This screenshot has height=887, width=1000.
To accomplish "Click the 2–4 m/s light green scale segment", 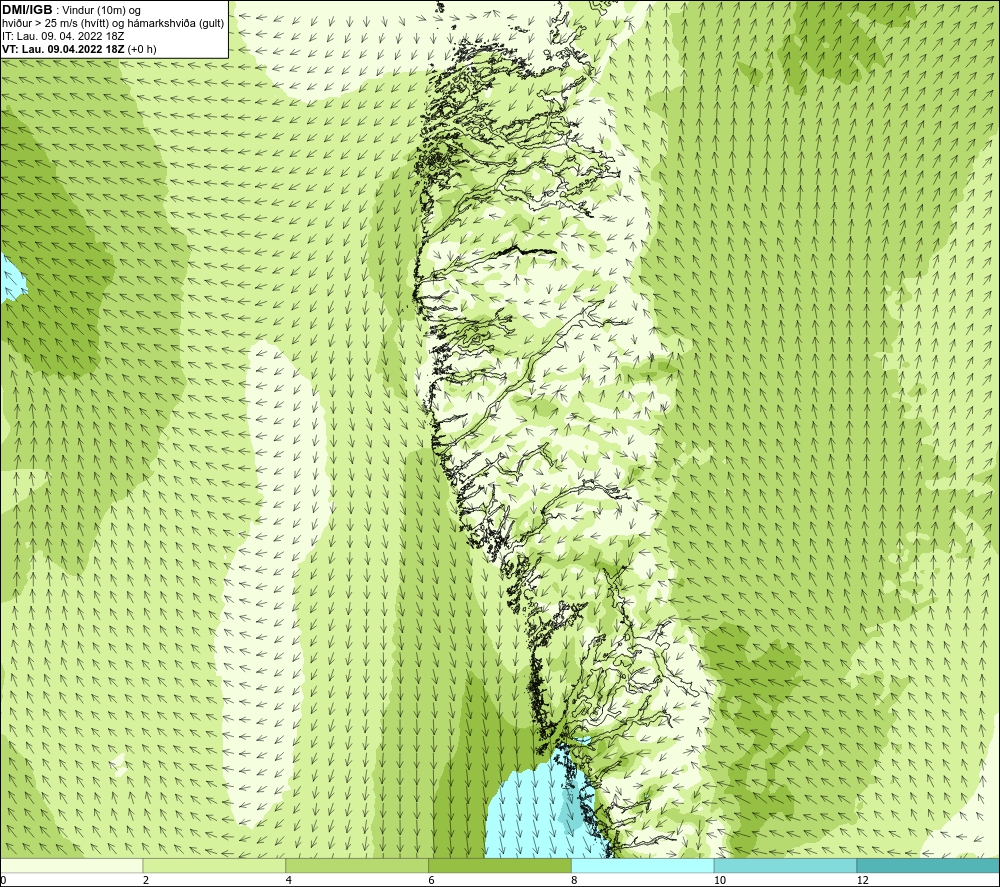I will pos(214,865).
